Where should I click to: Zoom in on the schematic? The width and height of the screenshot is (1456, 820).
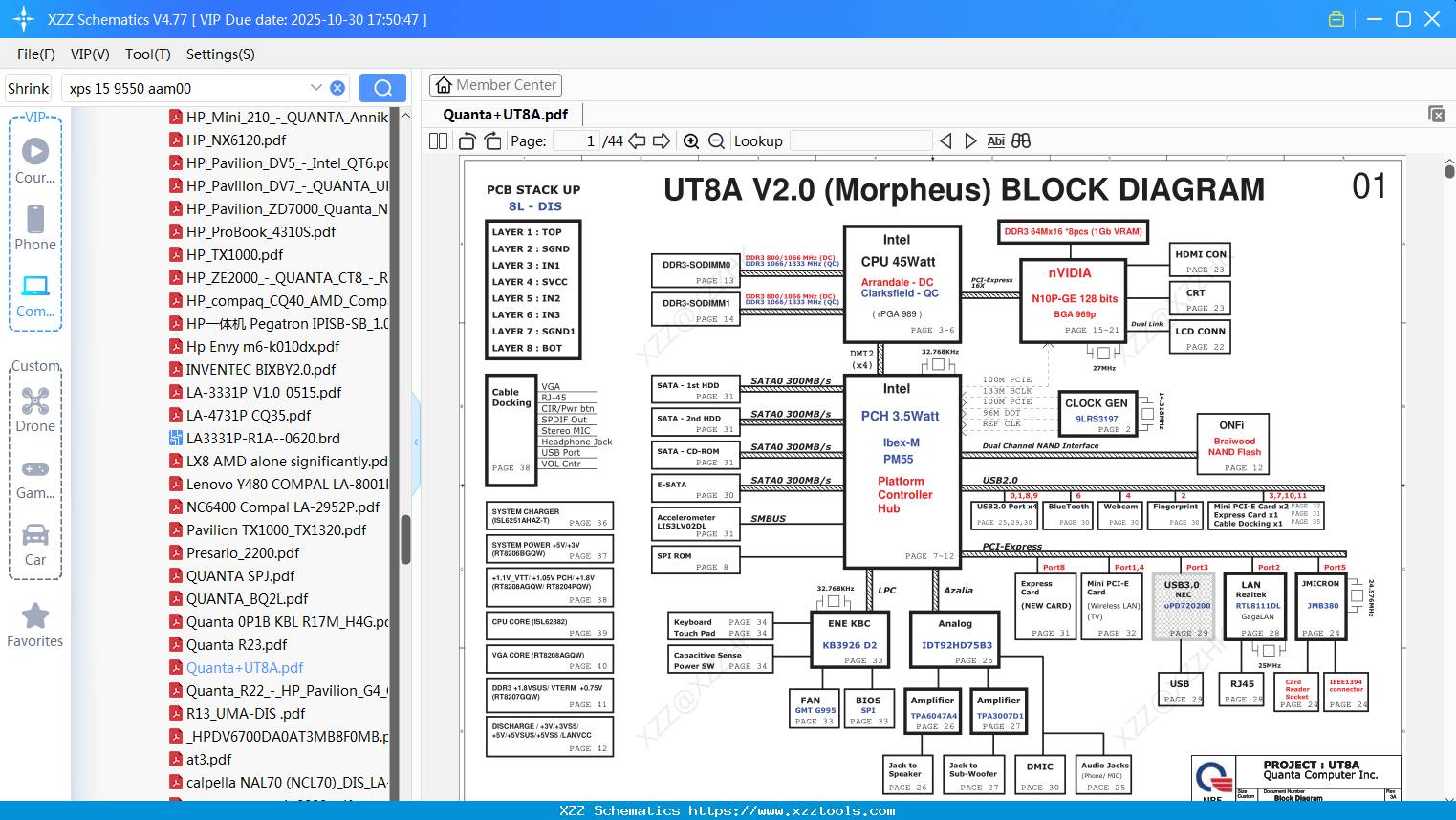pyautogui.click(x=691, y=141)
